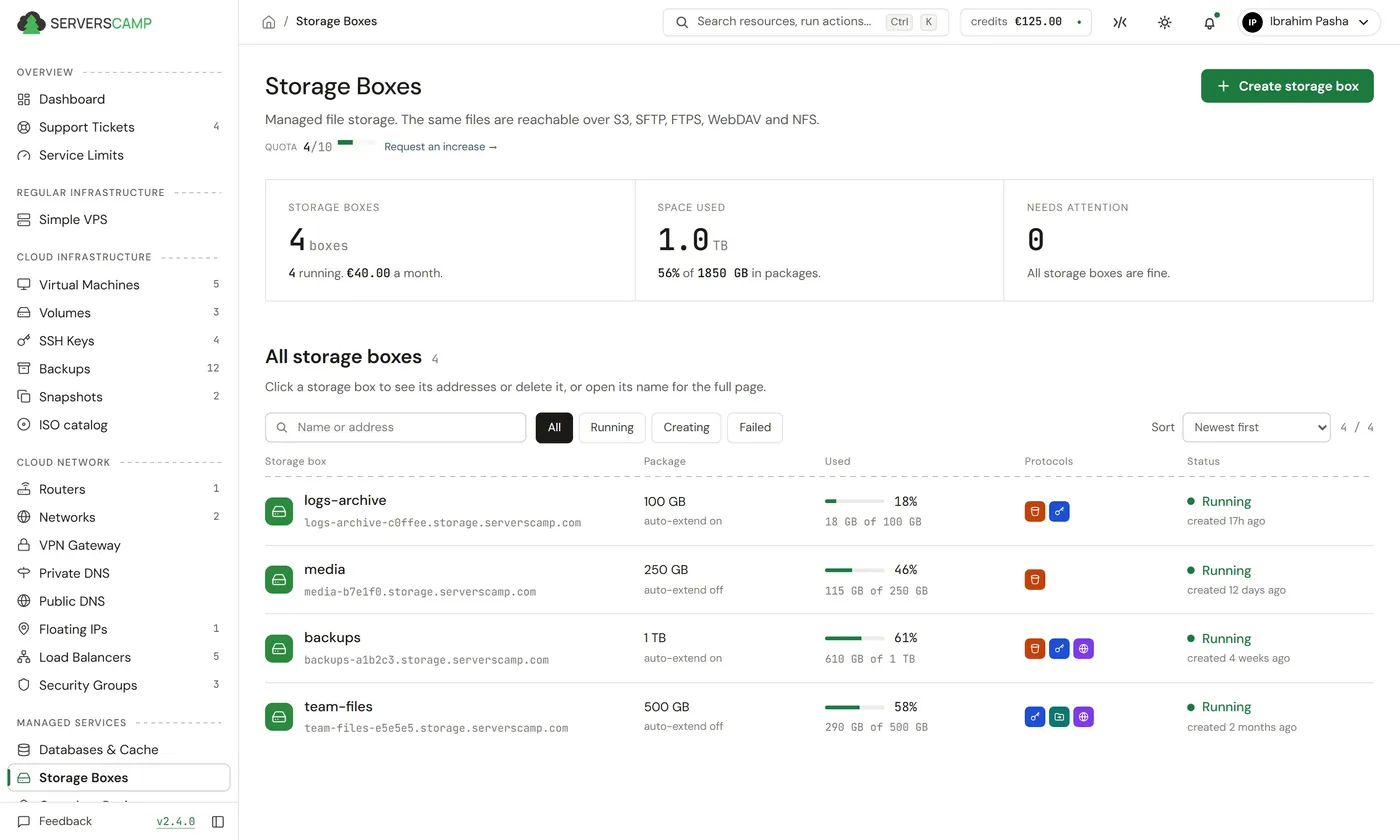The width and height of the screenshot is (1400, 840).
Task: Click the Floating IPs pin icon
Action: [24, 629]
